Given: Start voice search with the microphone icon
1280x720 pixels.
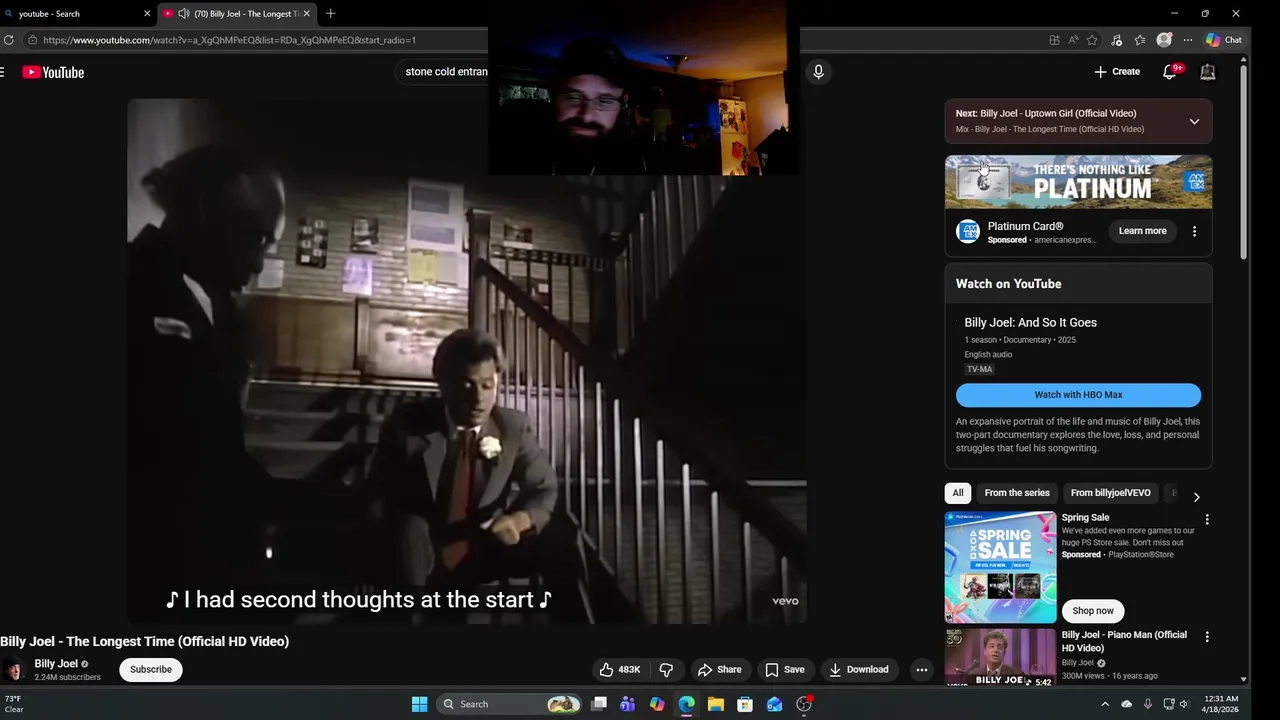Looking at the screenshot, I should [x=818, y=72].
